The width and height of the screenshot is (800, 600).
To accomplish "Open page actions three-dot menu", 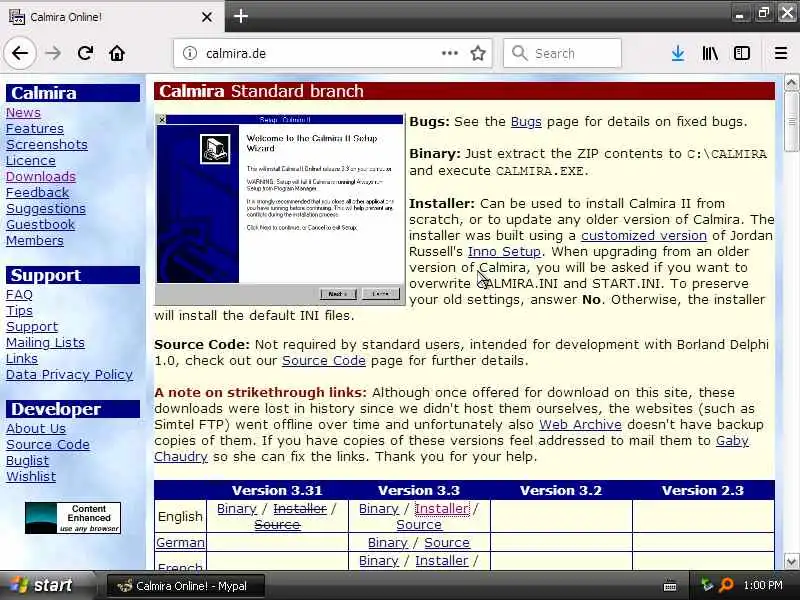I will coord(449,53).
